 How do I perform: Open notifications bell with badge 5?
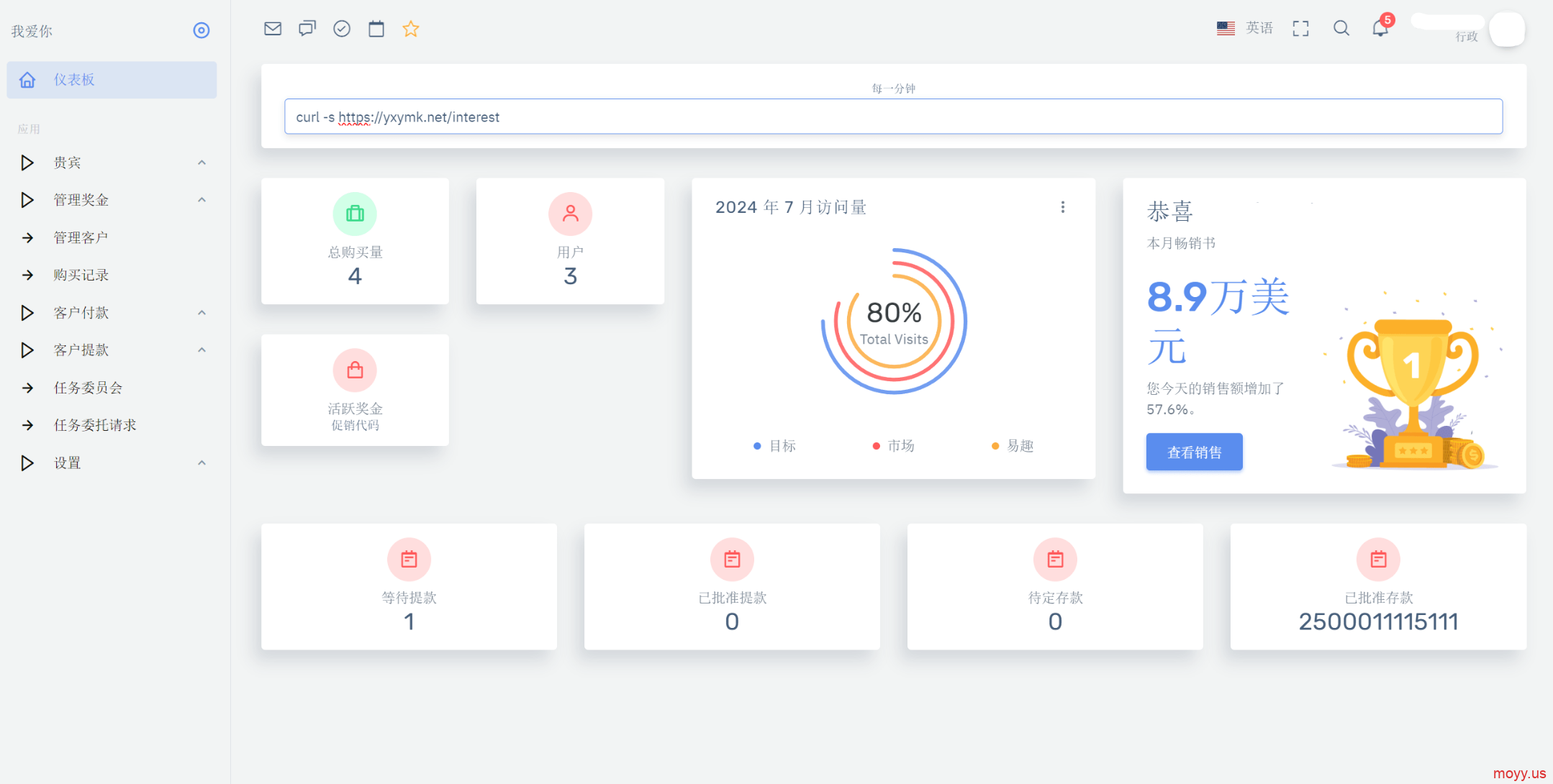pos(1380,27)
